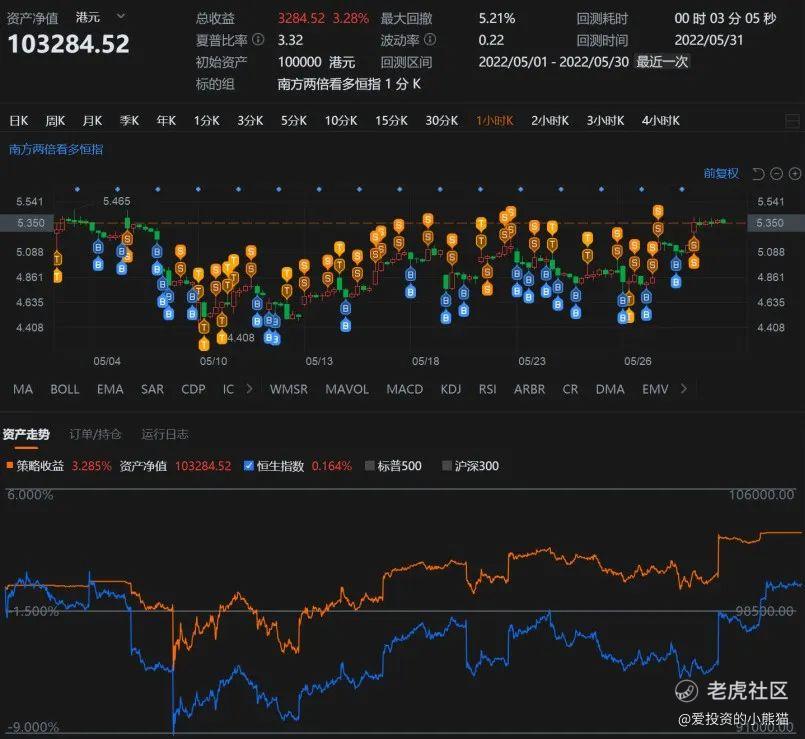The width and height of the screenshot is (805, 739).
Task: Open the 前复权 adjustment option
Action: [721, 174]
